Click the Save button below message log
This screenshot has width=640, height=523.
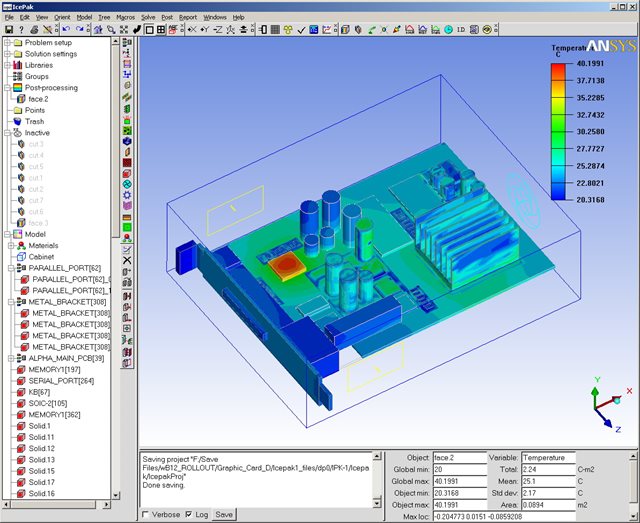point(224,514)
